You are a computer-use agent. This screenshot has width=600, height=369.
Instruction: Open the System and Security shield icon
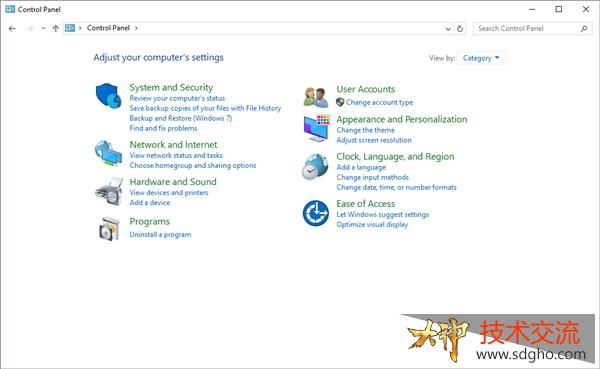pos(108,96)
